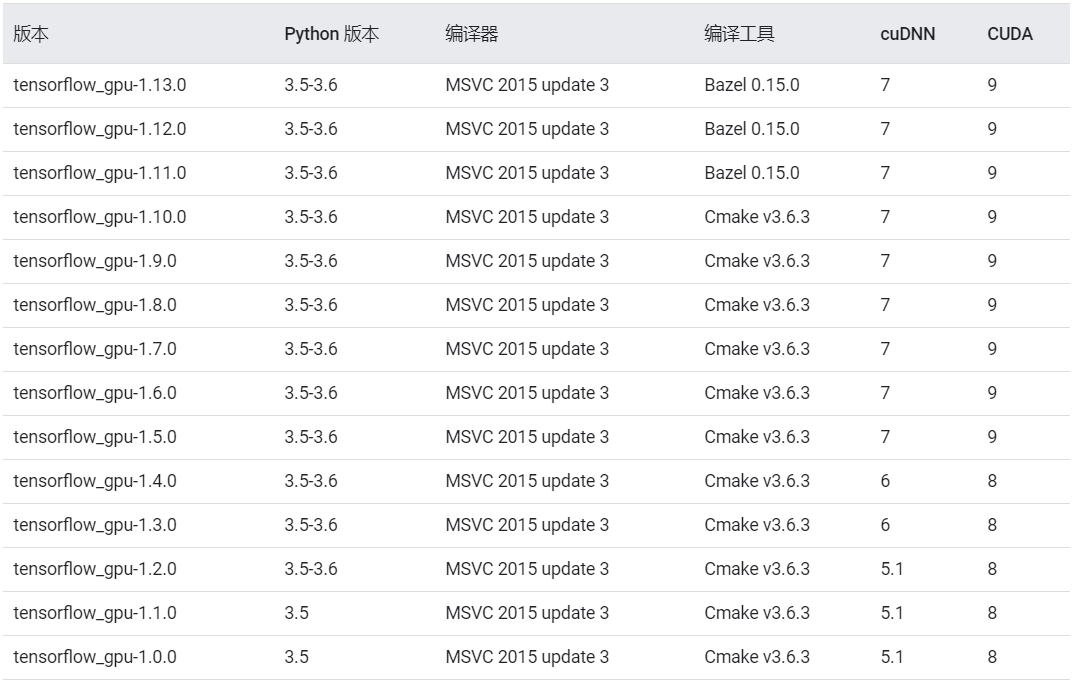Select Python 3.5 in the tensorflow_gpu-1.1.0 row
This screenshot has width=1076, height=683.
(296, 613)
